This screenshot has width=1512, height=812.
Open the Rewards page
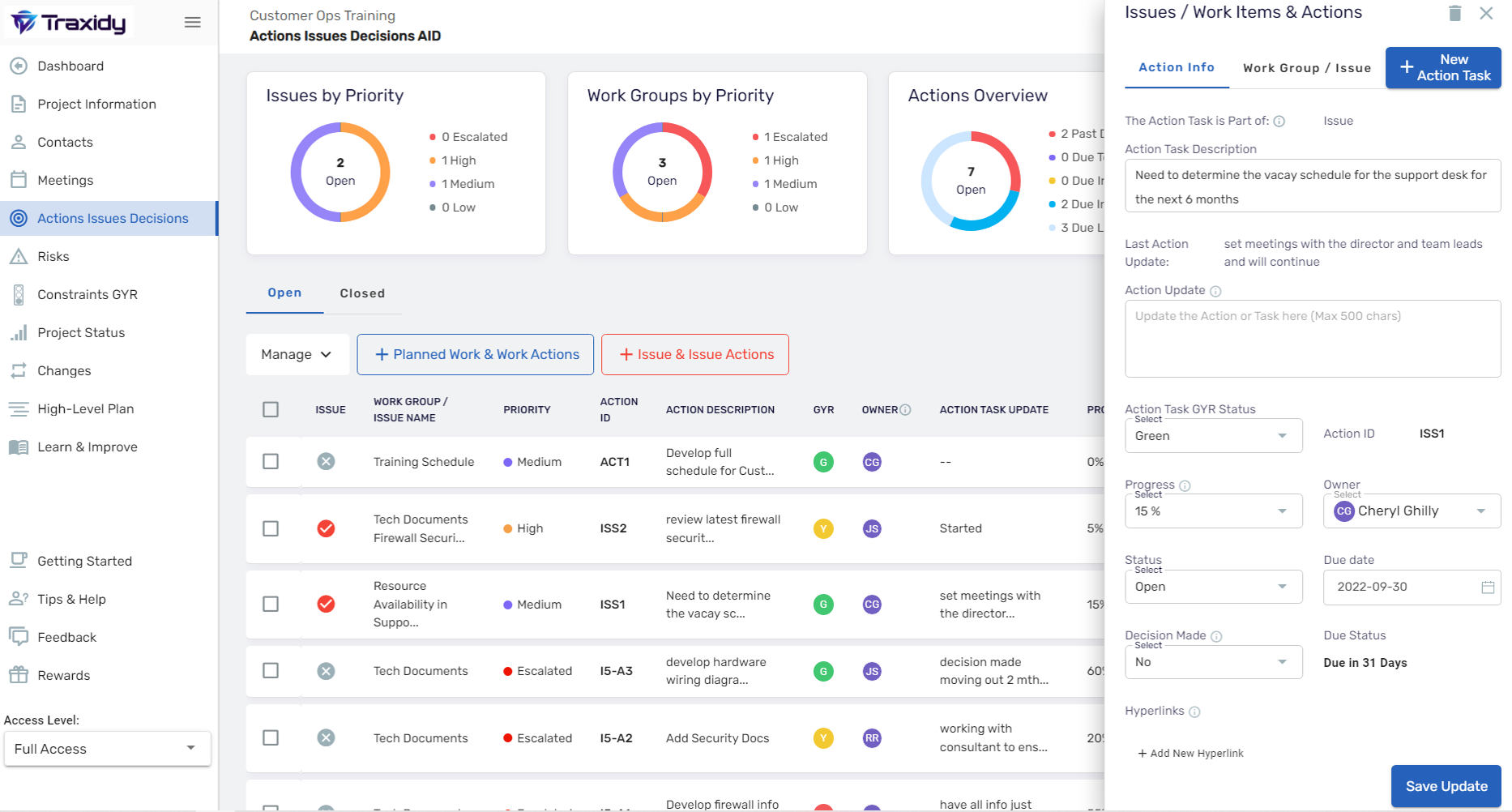[63, 675]
